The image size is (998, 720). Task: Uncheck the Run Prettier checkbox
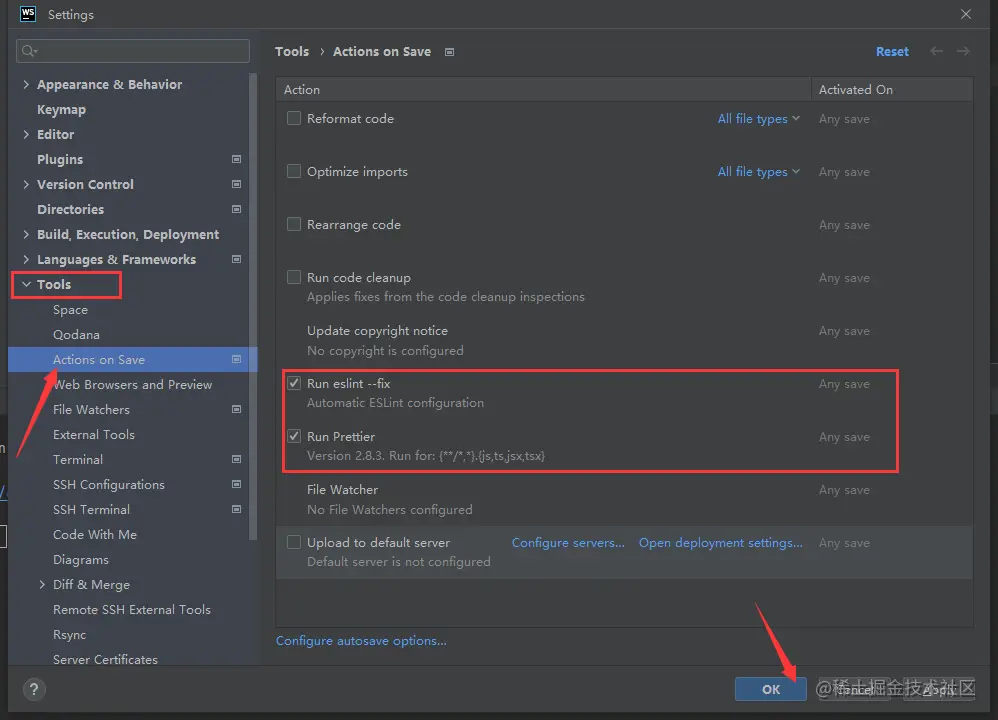click(x=293, y=436)
